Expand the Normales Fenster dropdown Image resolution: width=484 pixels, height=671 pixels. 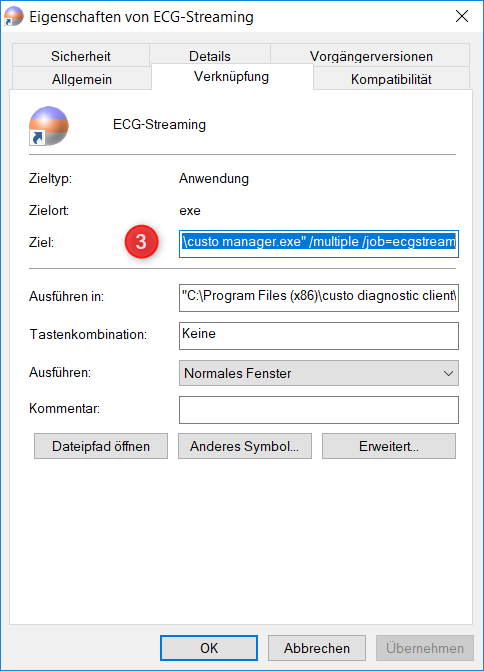319,373
